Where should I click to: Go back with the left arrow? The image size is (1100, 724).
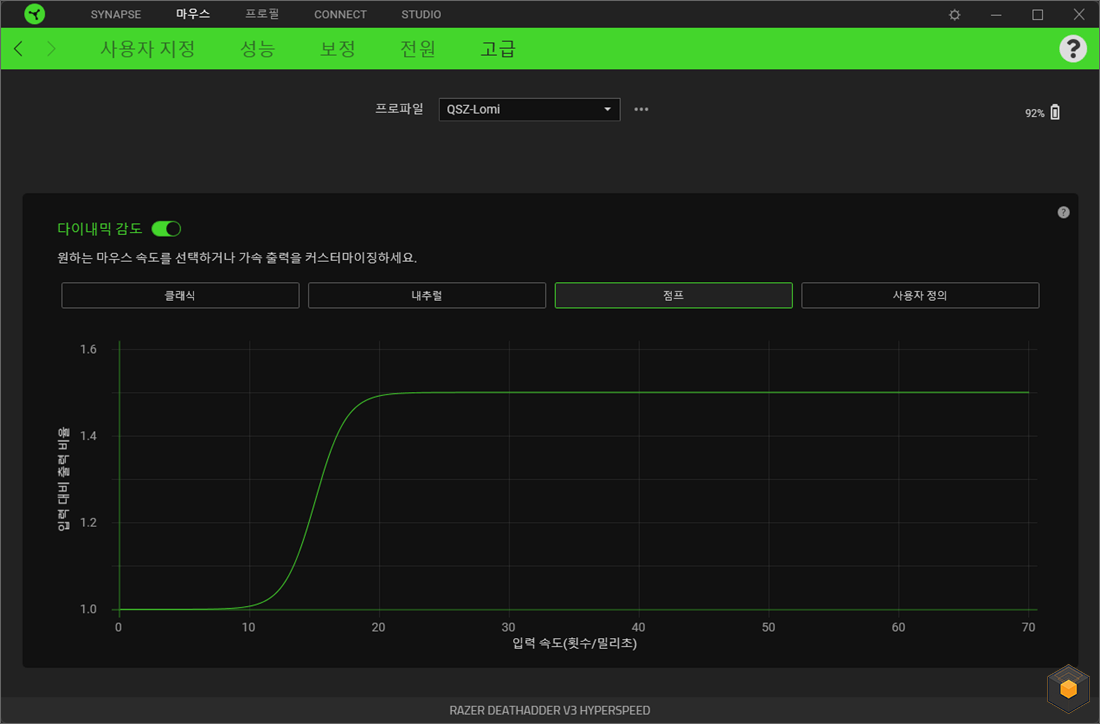tap(19, 48)
